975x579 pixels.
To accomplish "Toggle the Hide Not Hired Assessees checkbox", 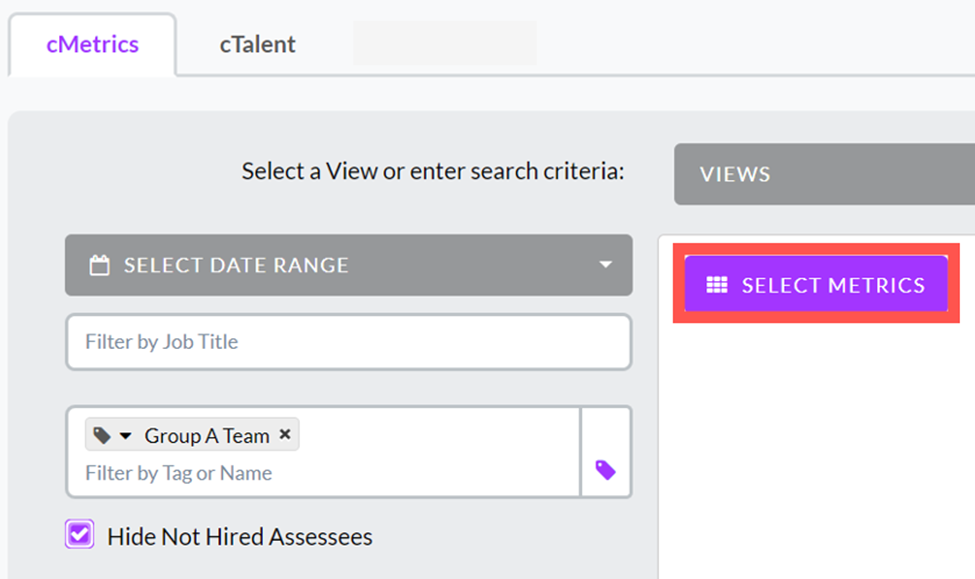I will point(80,534).
